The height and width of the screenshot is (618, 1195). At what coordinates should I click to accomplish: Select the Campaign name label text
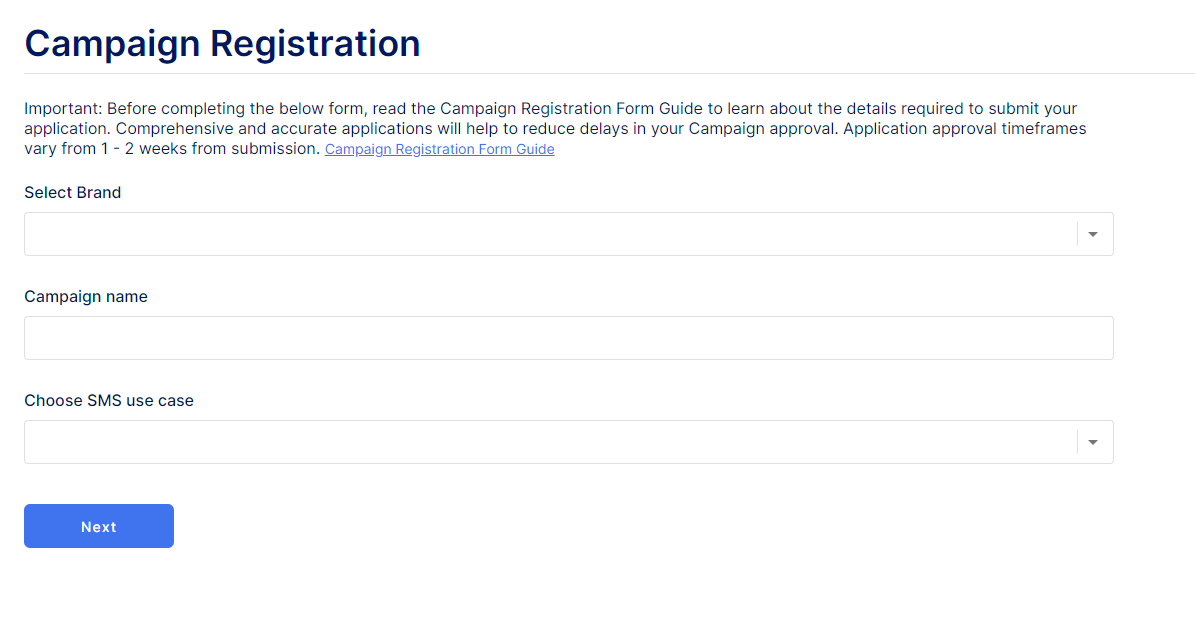tap(86, 296)
